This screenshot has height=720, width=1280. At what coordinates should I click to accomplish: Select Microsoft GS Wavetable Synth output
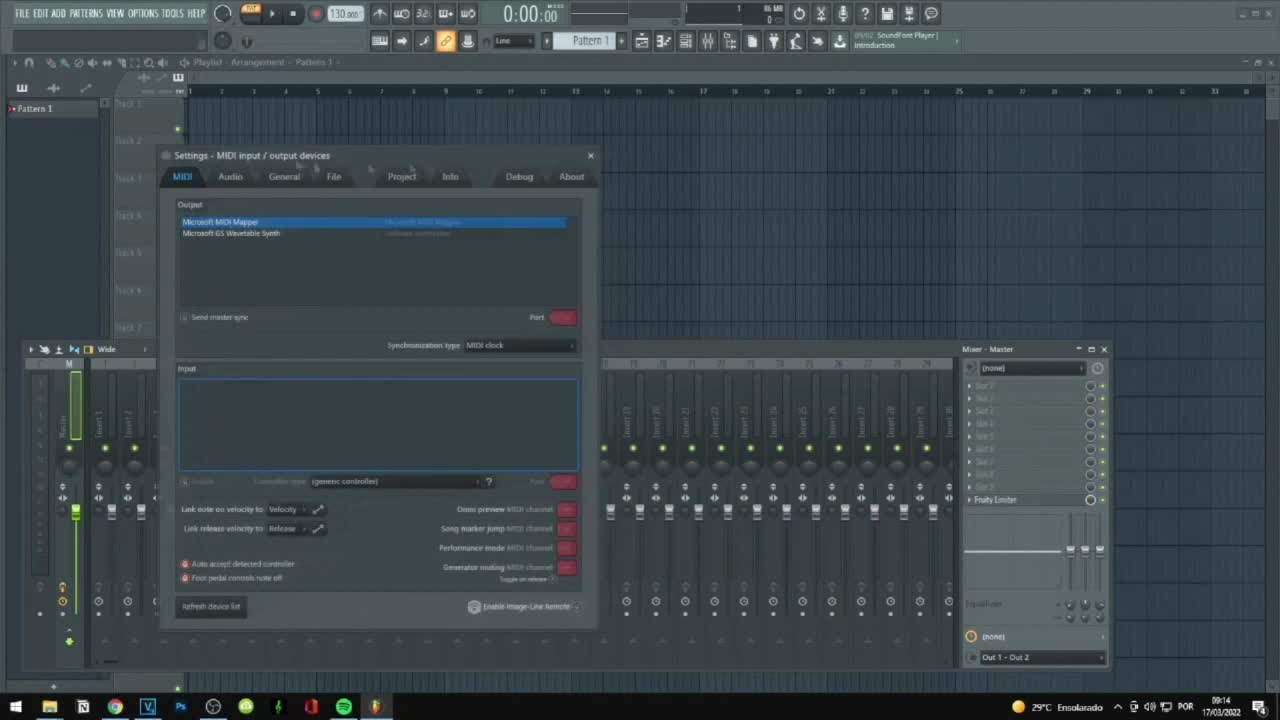click(x=374, y=233)
